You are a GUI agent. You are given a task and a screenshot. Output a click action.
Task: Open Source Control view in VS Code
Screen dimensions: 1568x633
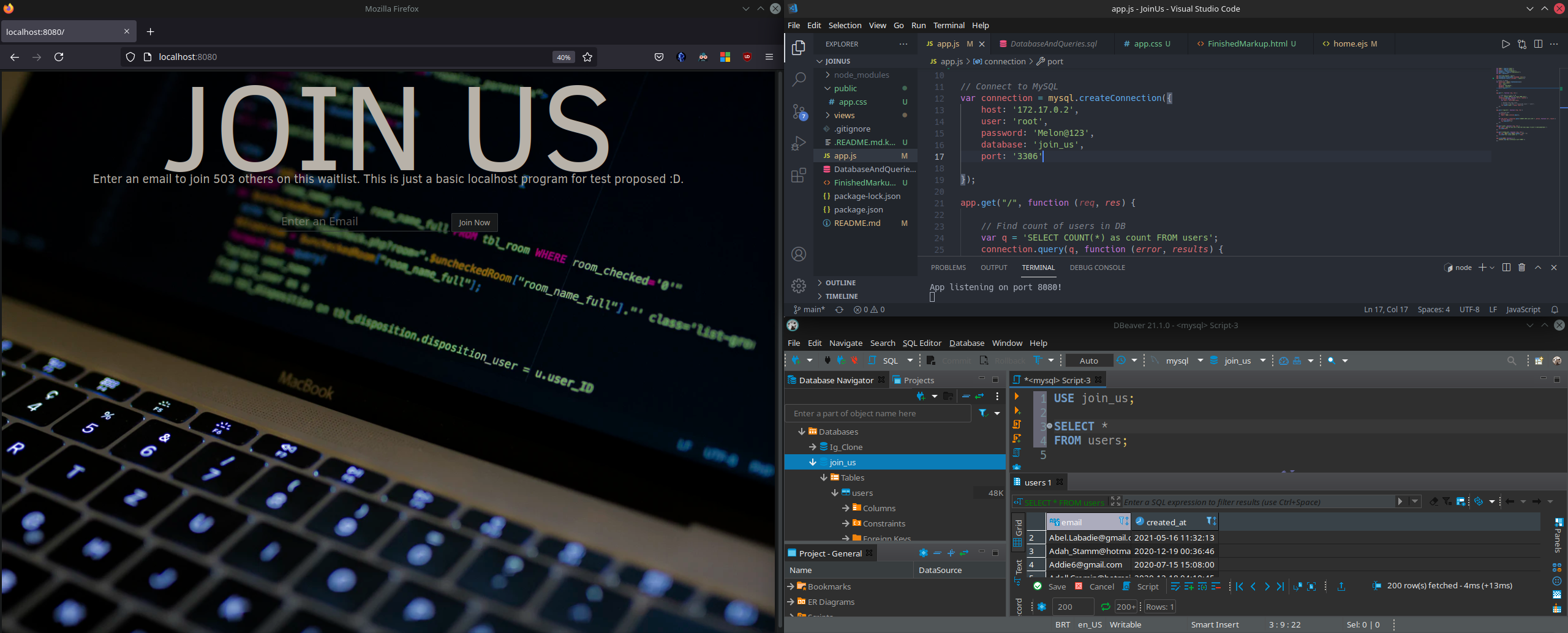tap(799, 111)
